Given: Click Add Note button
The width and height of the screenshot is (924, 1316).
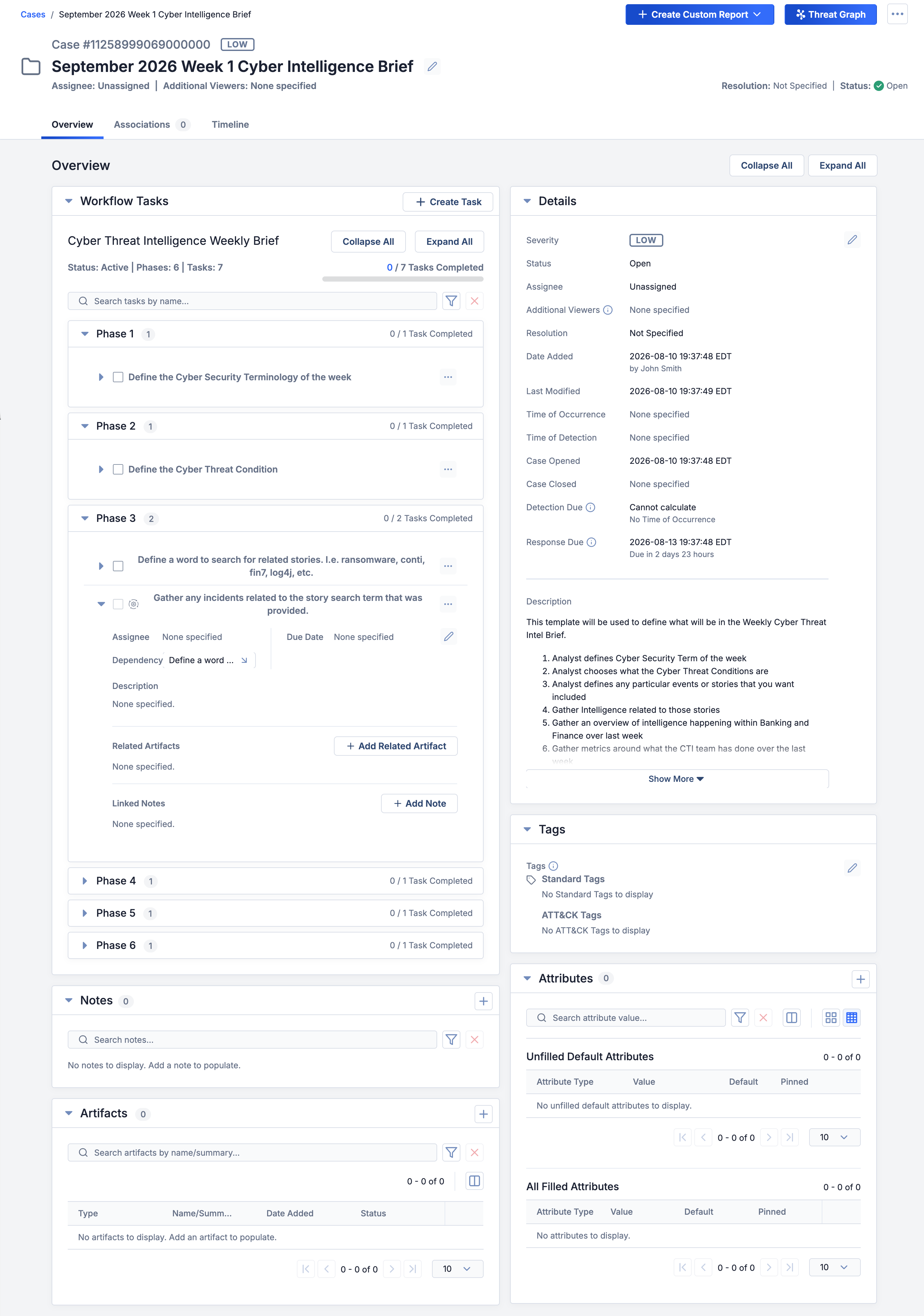Looking at the screenshot, I should (x=420, y=803).
